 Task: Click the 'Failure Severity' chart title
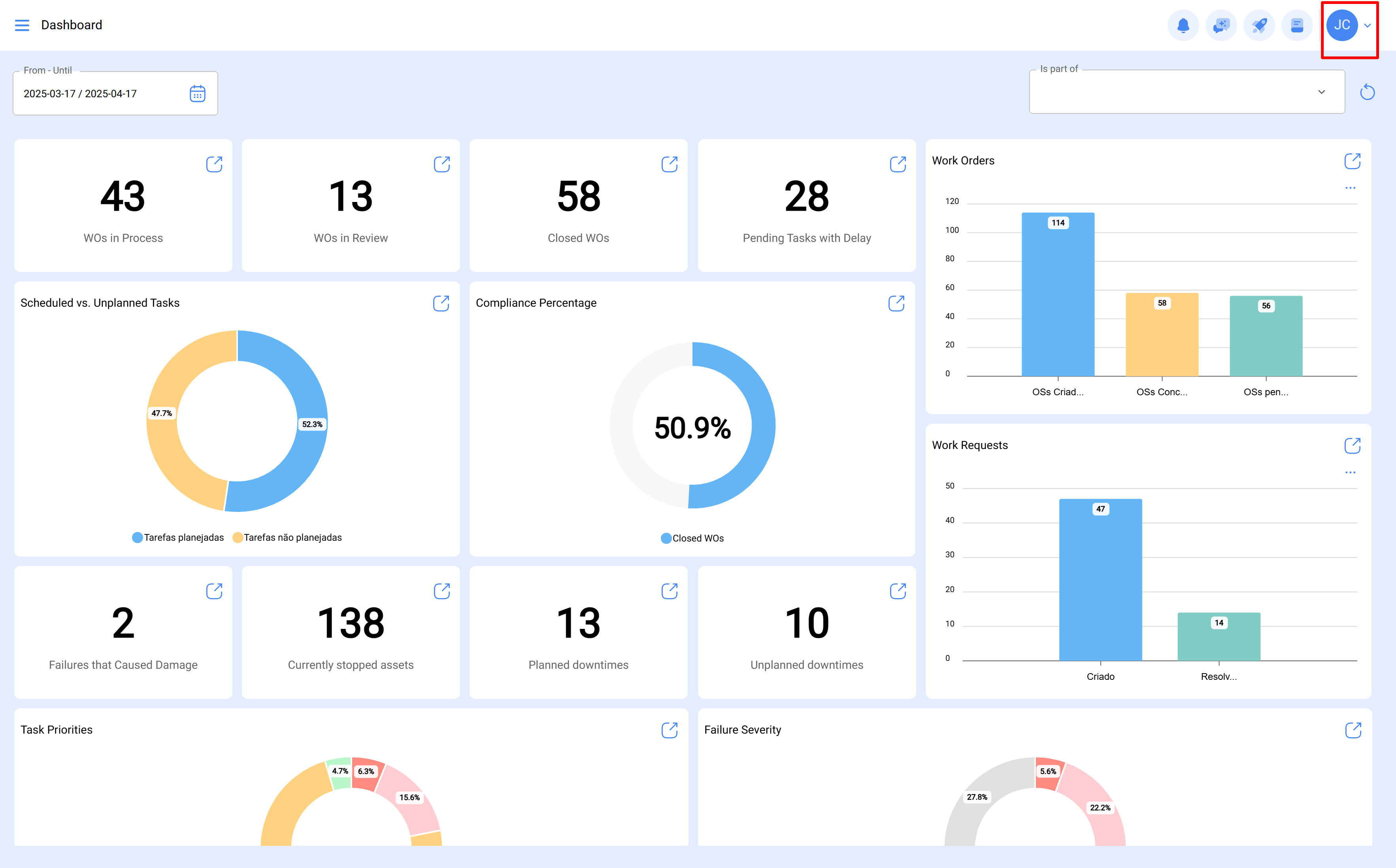click(742, 730)
